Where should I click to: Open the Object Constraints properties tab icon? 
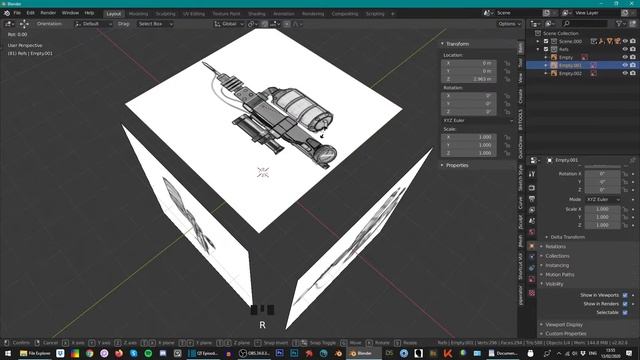(x=531, y=268)
